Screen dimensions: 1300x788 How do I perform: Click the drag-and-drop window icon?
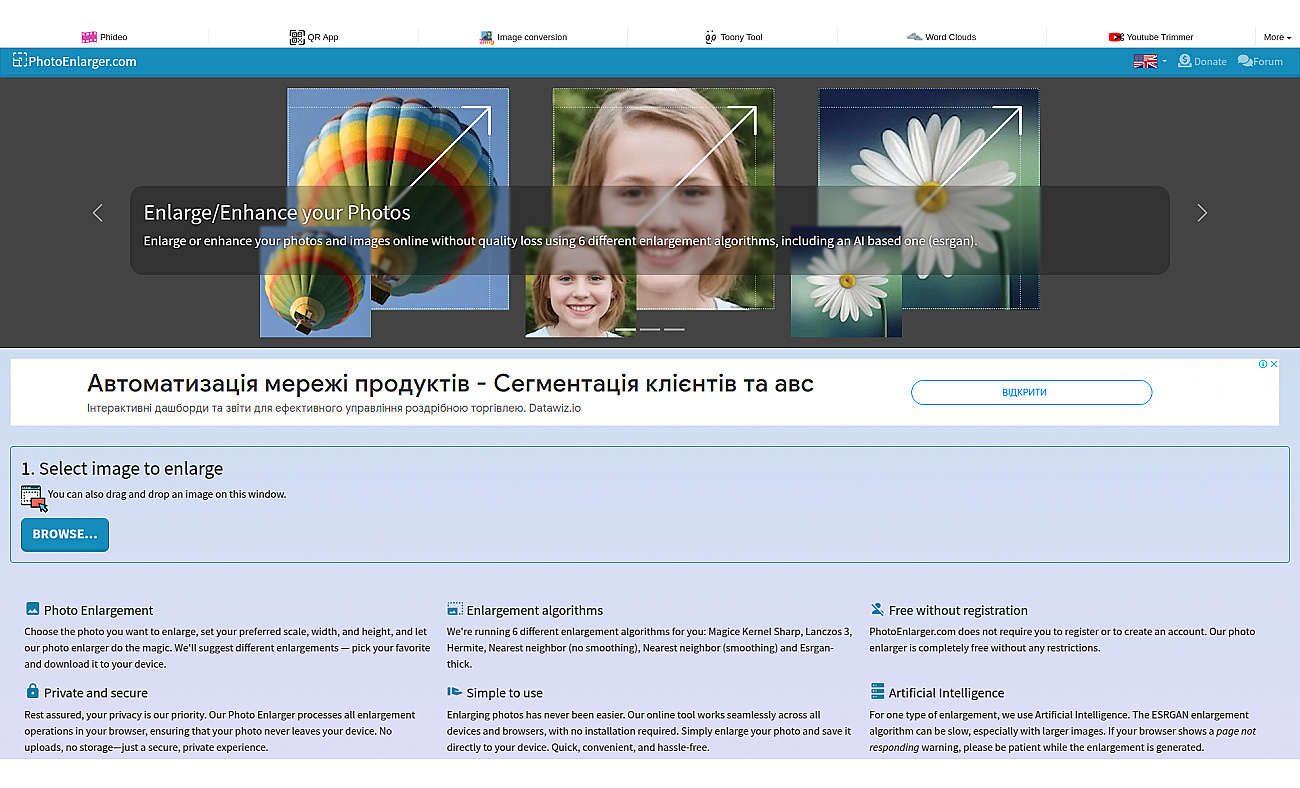pyautogui.click(x=34, y=497)
